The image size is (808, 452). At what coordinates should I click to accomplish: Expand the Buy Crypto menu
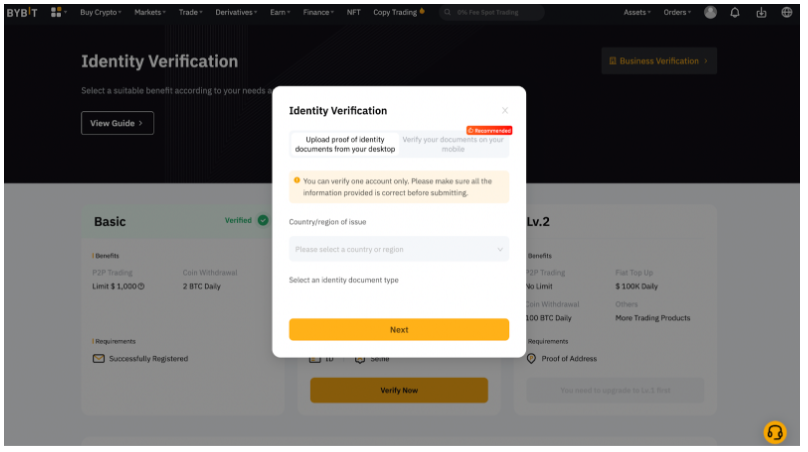100,12
